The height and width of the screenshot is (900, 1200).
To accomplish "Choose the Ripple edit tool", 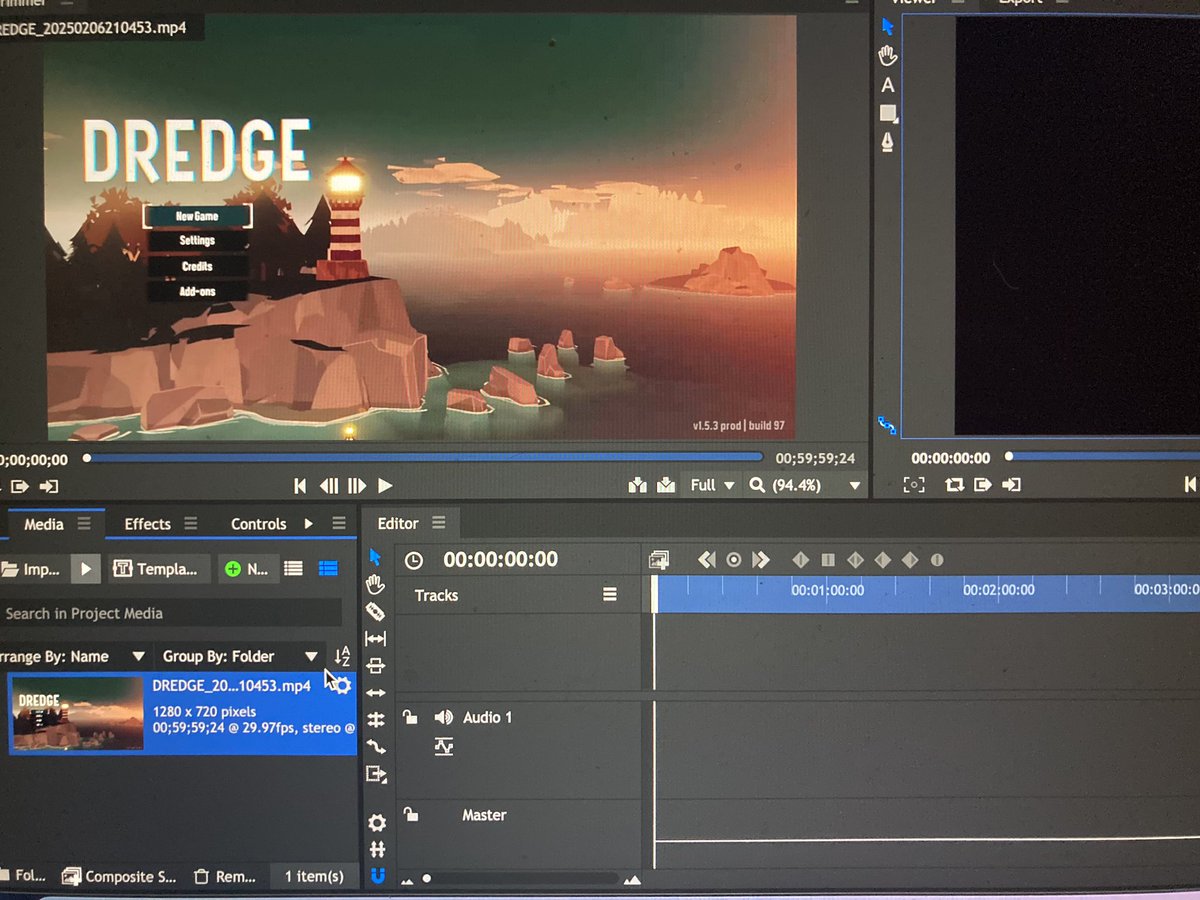I will (x=376, y=693).
